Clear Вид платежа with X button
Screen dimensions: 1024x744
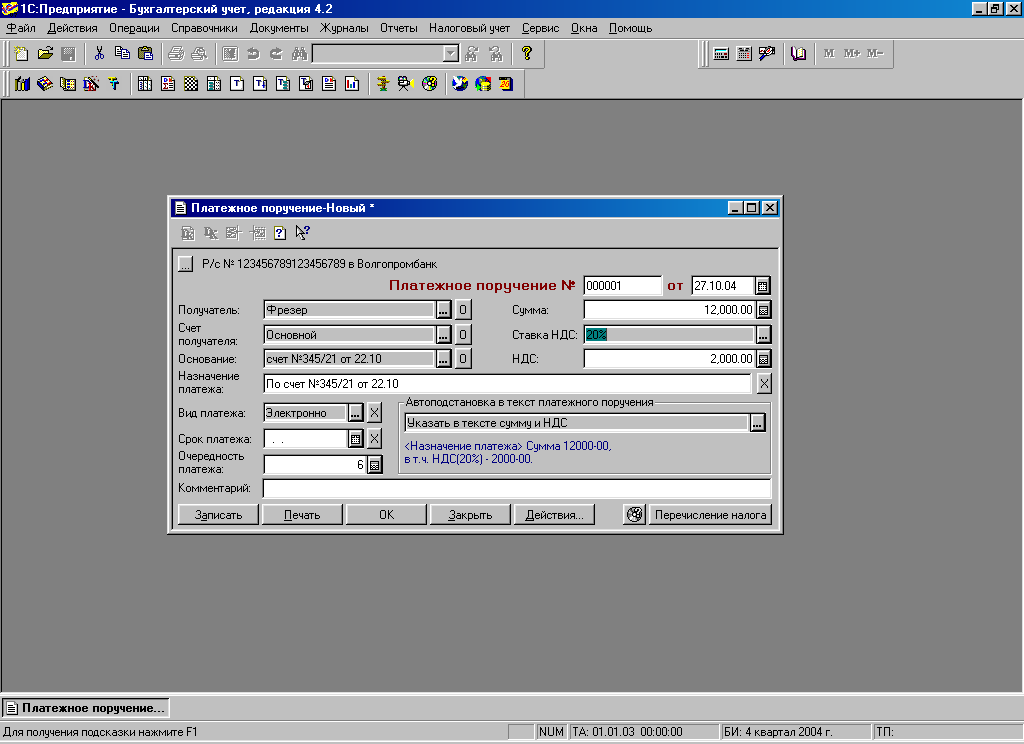point(374,413)
